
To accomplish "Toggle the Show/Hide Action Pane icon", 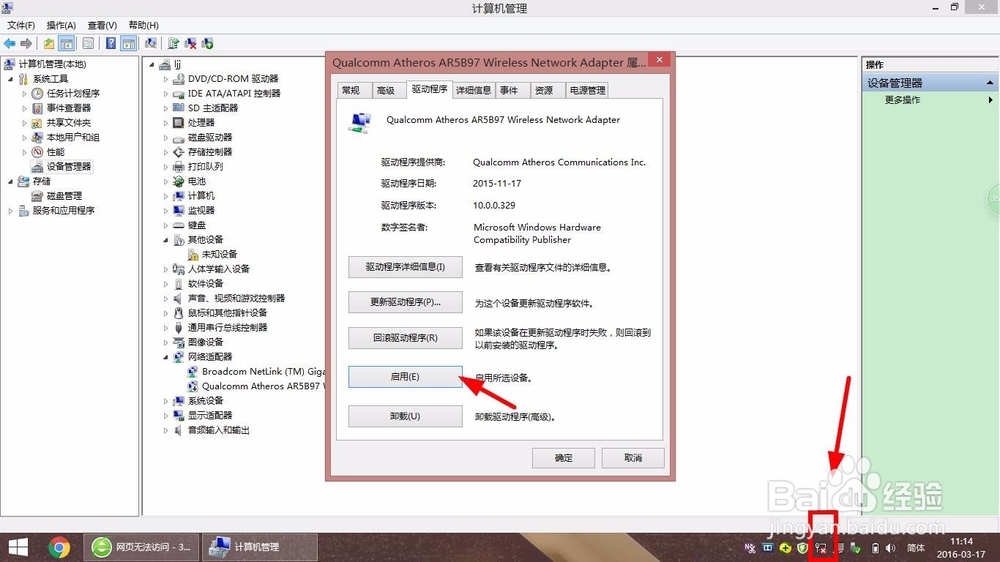I will pos(129,43).
